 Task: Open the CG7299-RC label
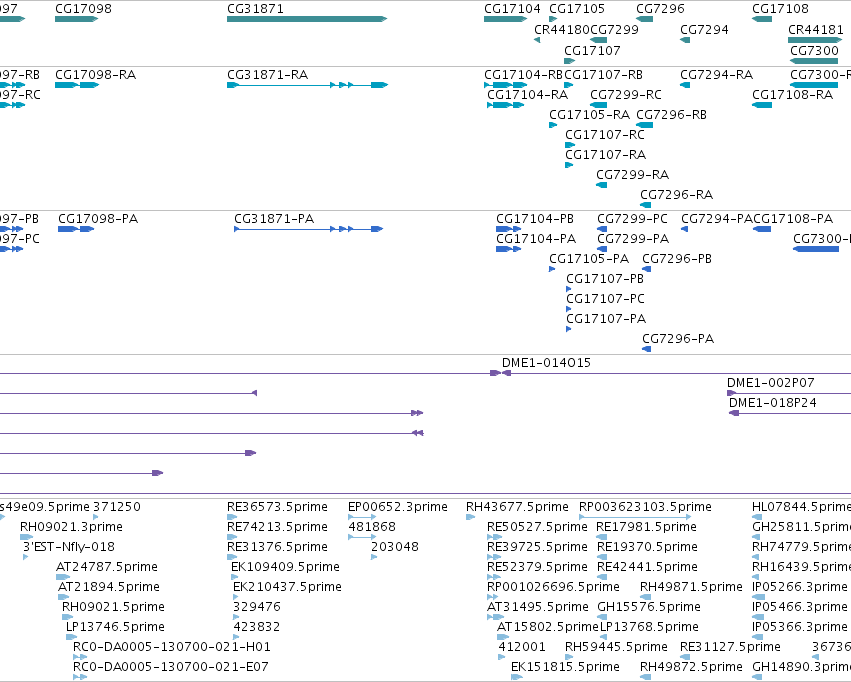[626, 94]
